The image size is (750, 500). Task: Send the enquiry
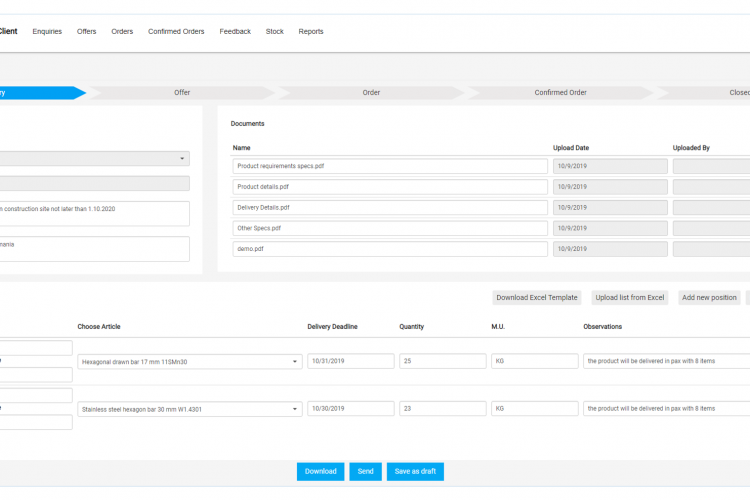click(x=365, y=471)
